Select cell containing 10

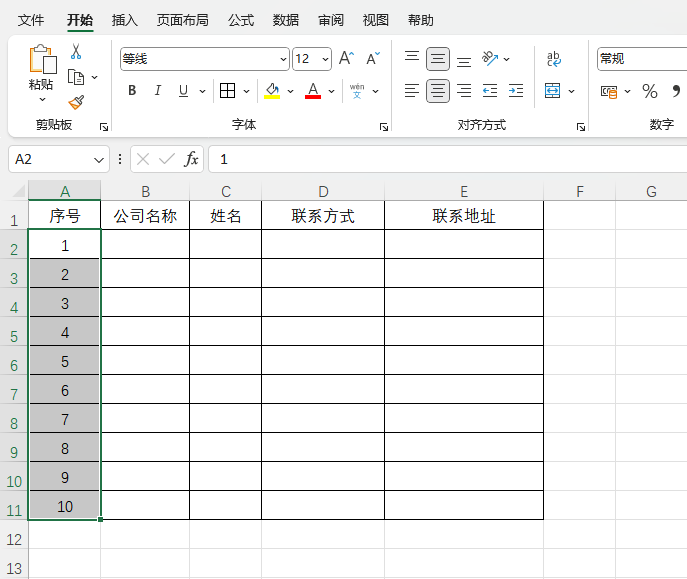(64, 506)
